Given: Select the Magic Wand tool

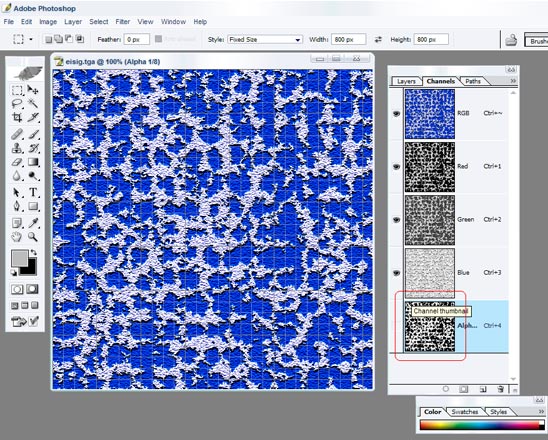Looking at the screenshot, I should (x=33, y=103).
